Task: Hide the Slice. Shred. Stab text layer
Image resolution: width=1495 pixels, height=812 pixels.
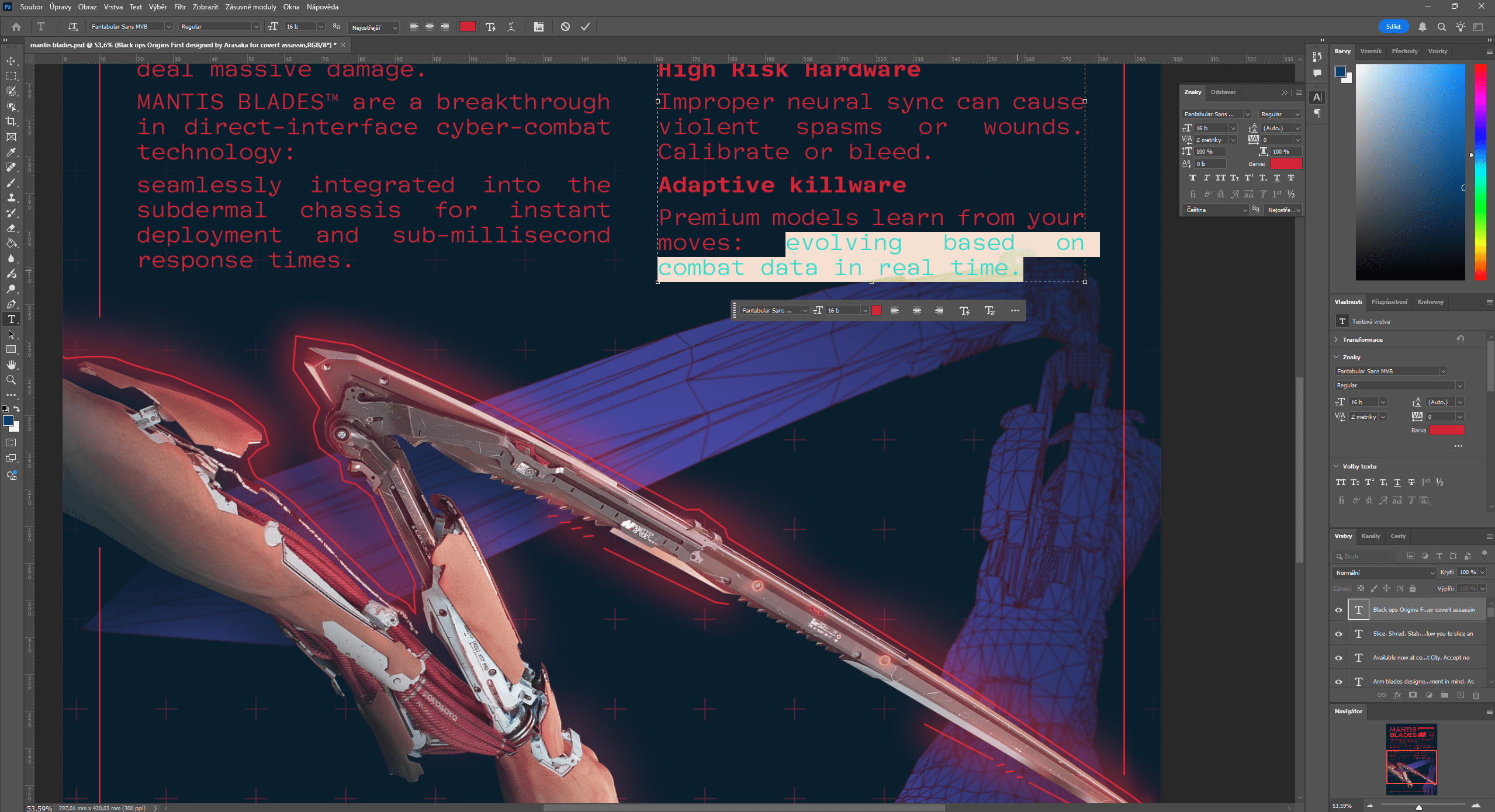Action: coord(1339,634)
